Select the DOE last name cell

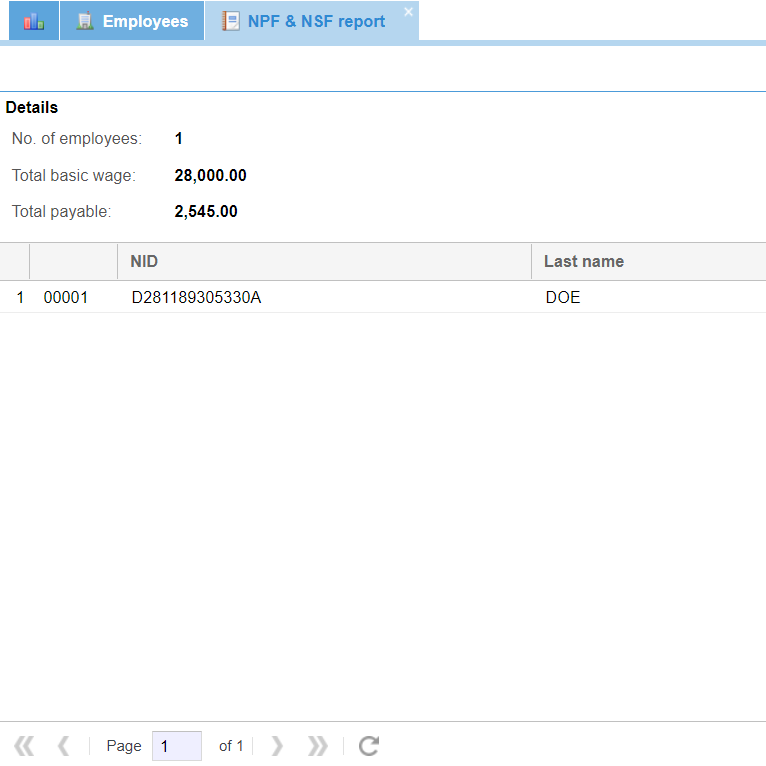[x=563, y=298]
